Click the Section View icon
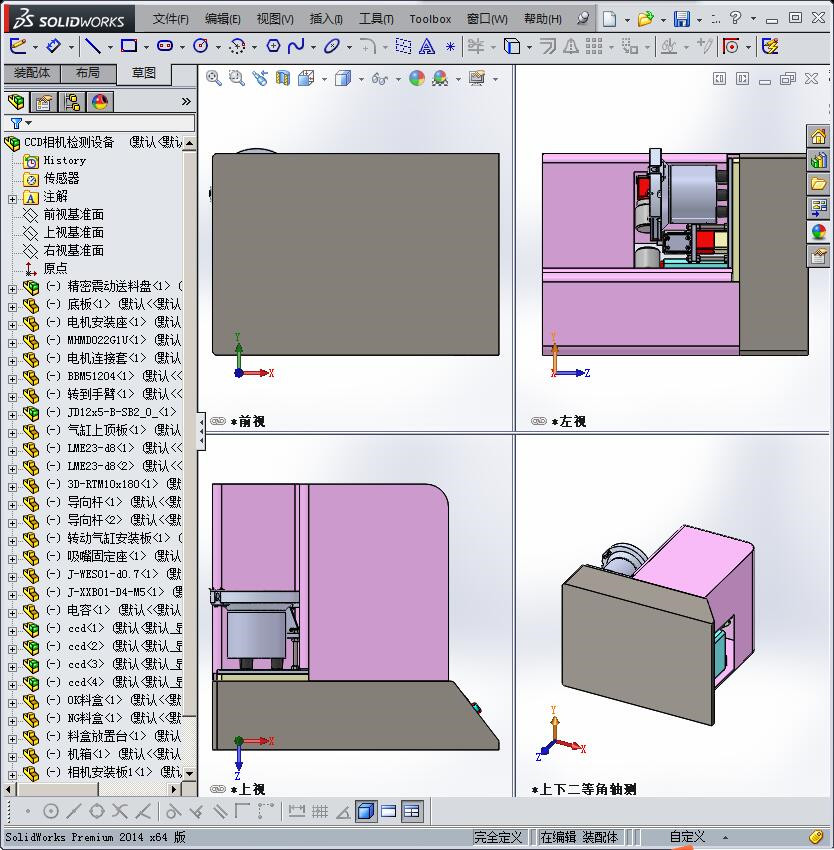The height and width of the screenshot is (850, 834). 283,79
